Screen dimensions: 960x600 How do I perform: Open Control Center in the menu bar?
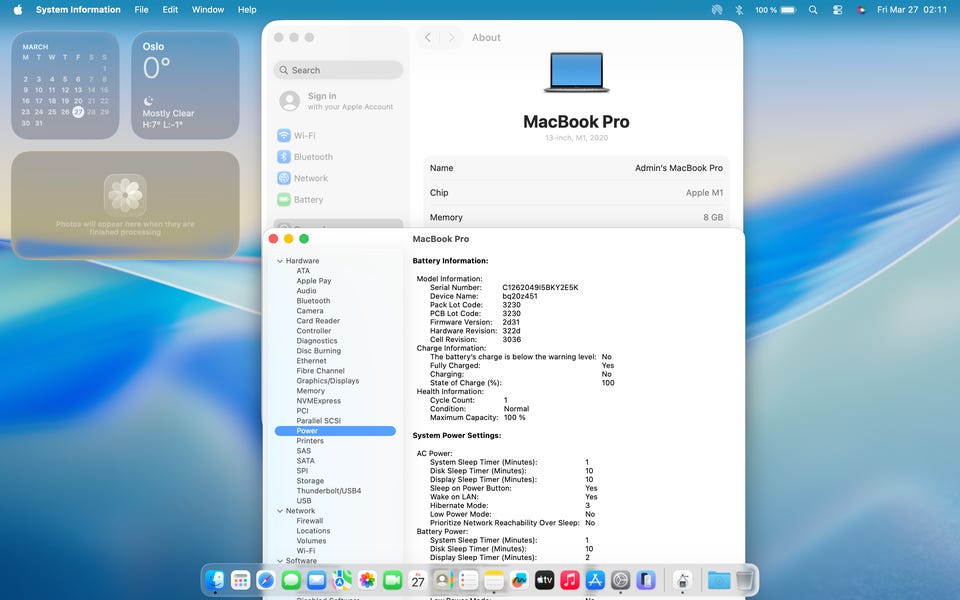838,10
